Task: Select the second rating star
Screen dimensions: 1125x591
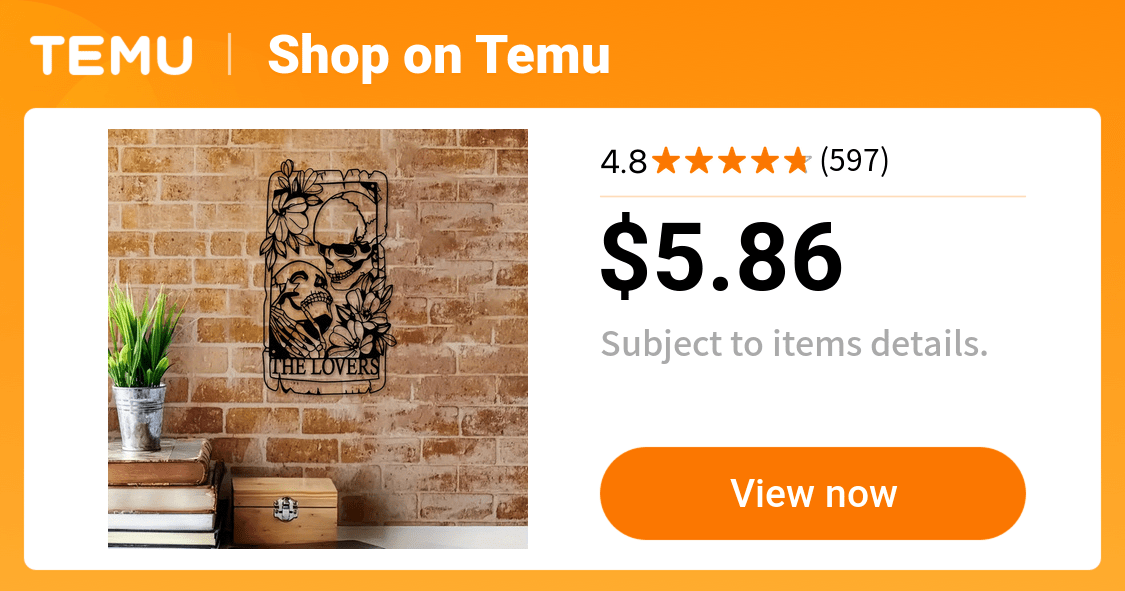Action: [700, 161]
